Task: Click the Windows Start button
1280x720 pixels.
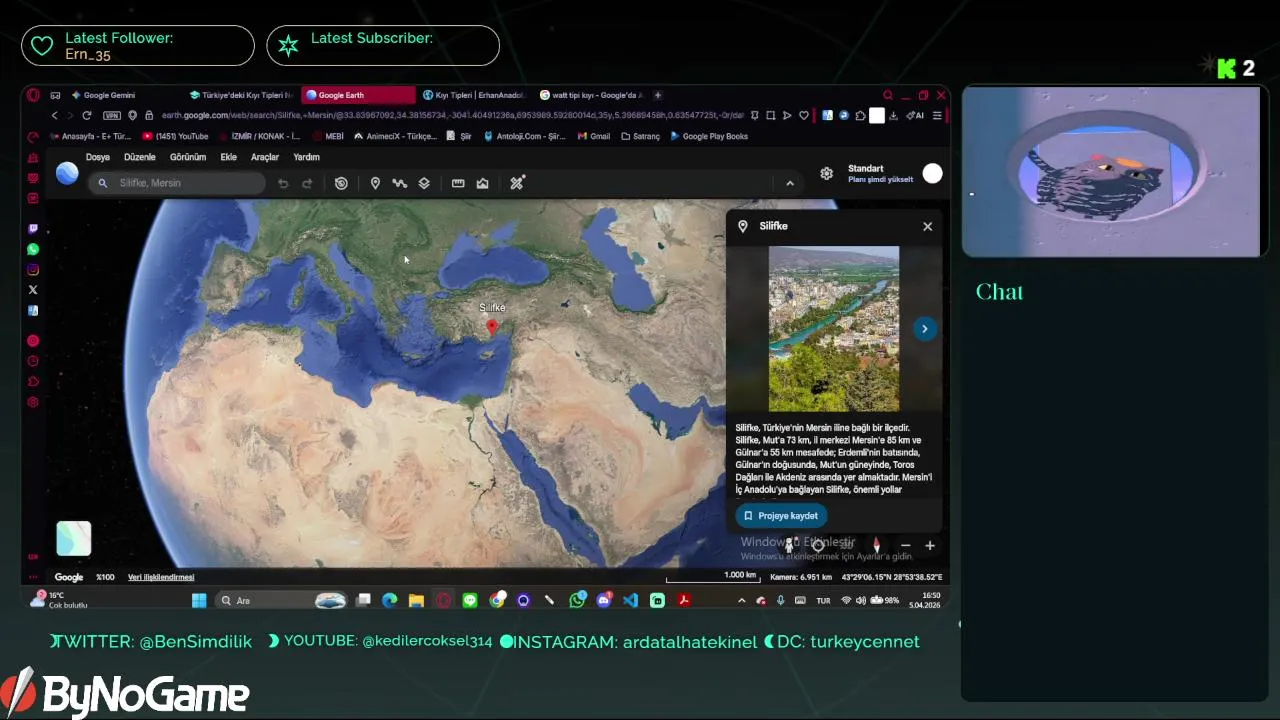Action: click(x=199, y=600)
